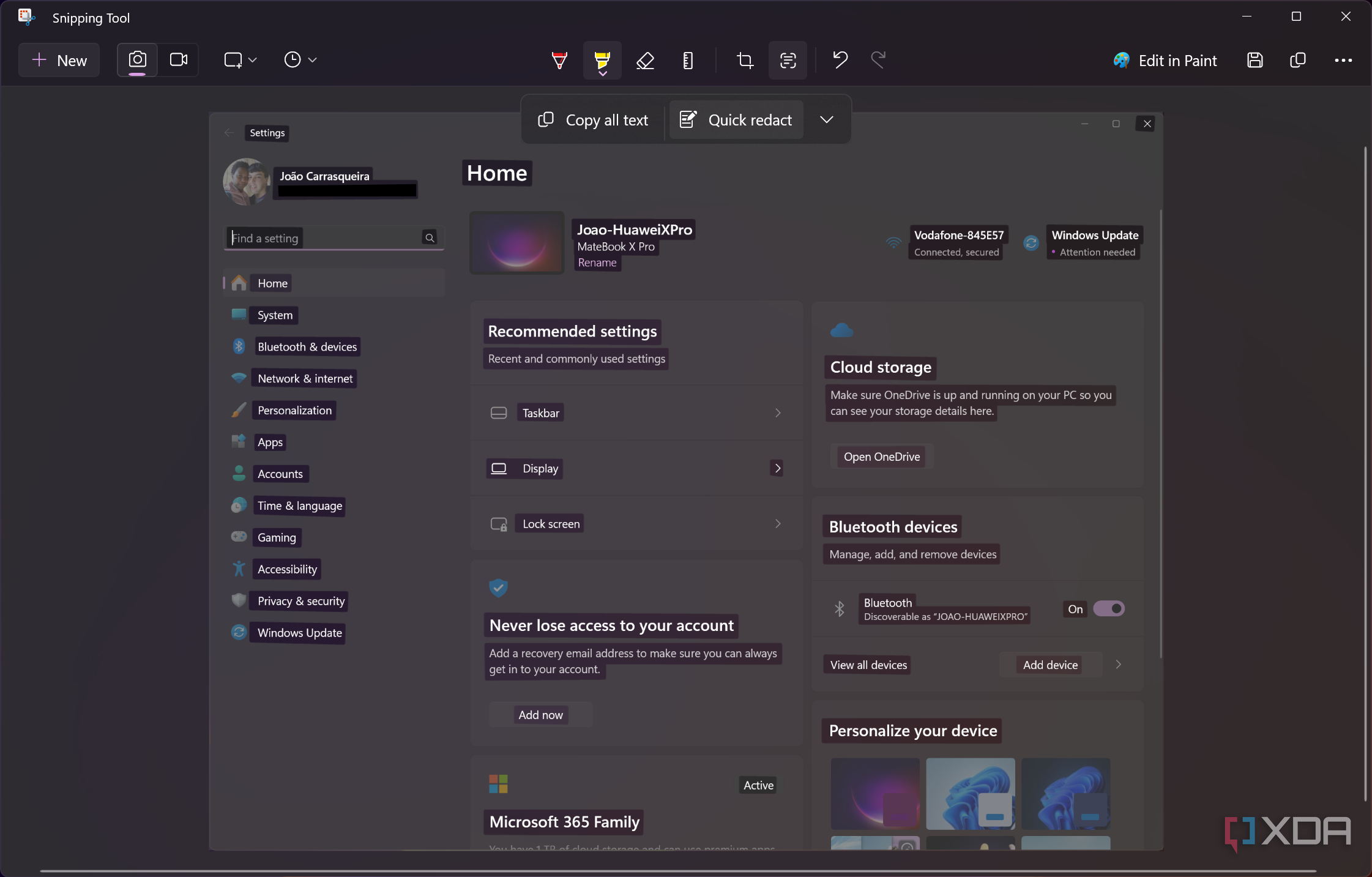1372x877 pixels.
Task: Select the purple glow theme thumbnail
Action: (x=875, y=794)
